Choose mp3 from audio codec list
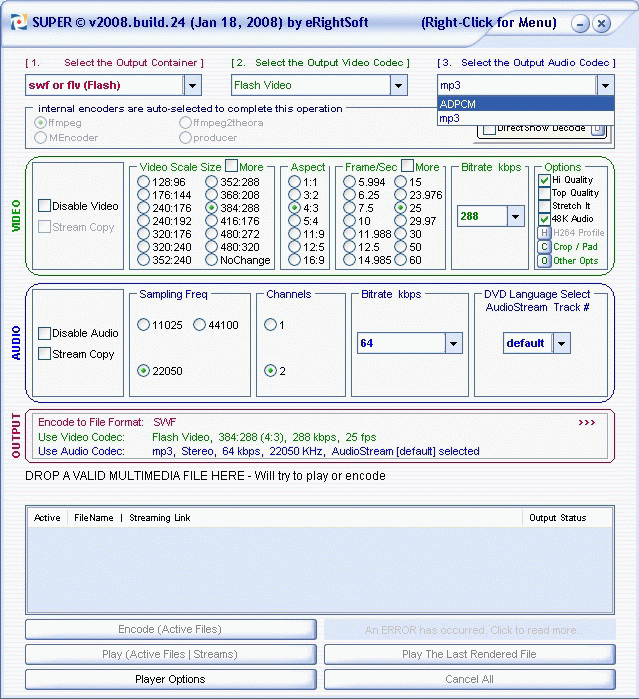 526,118
